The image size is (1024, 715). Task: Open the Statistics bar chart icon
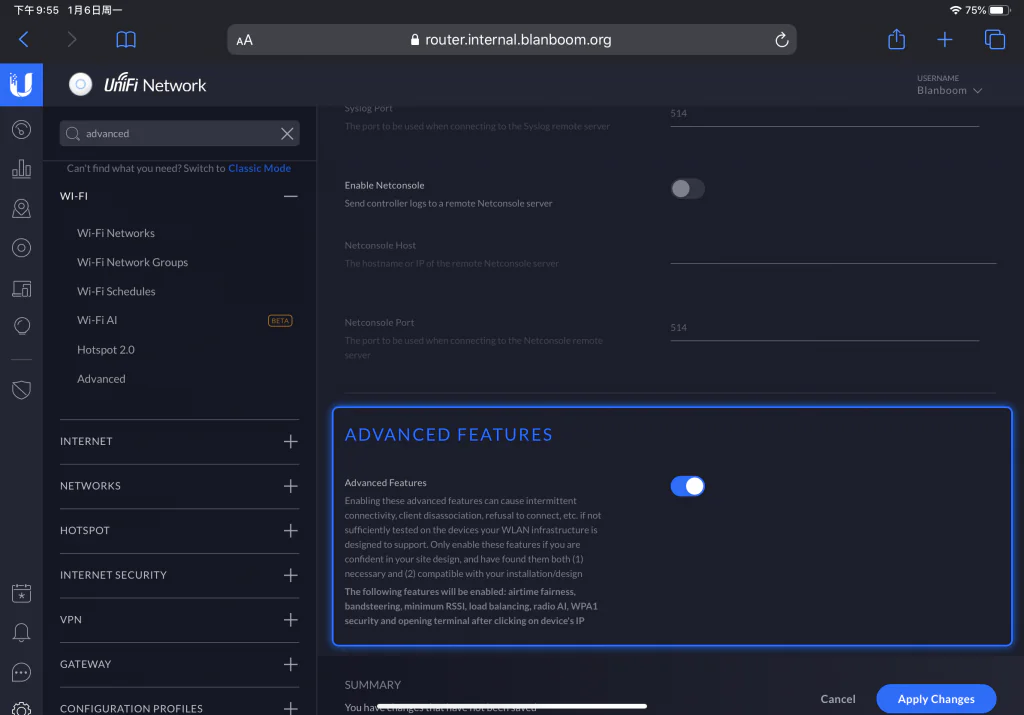[x=22, y=168]
